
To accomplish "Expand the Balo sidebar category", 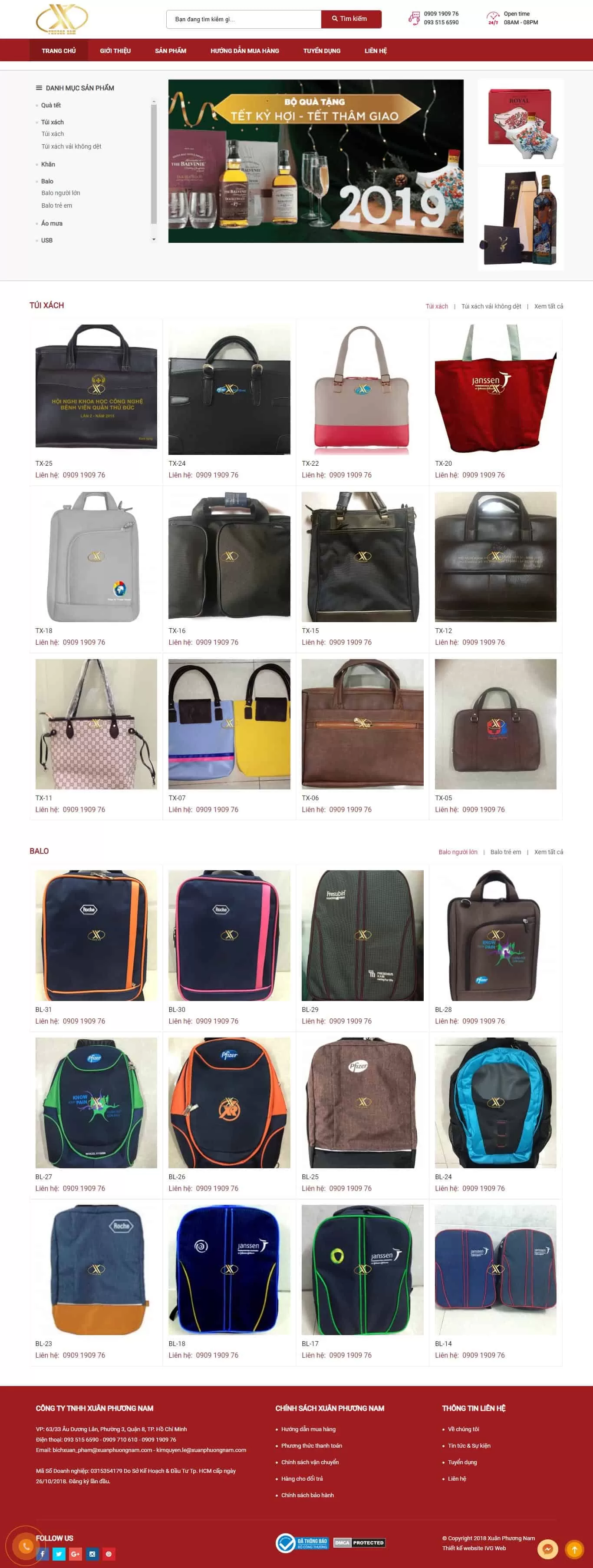I will (47, 182).
